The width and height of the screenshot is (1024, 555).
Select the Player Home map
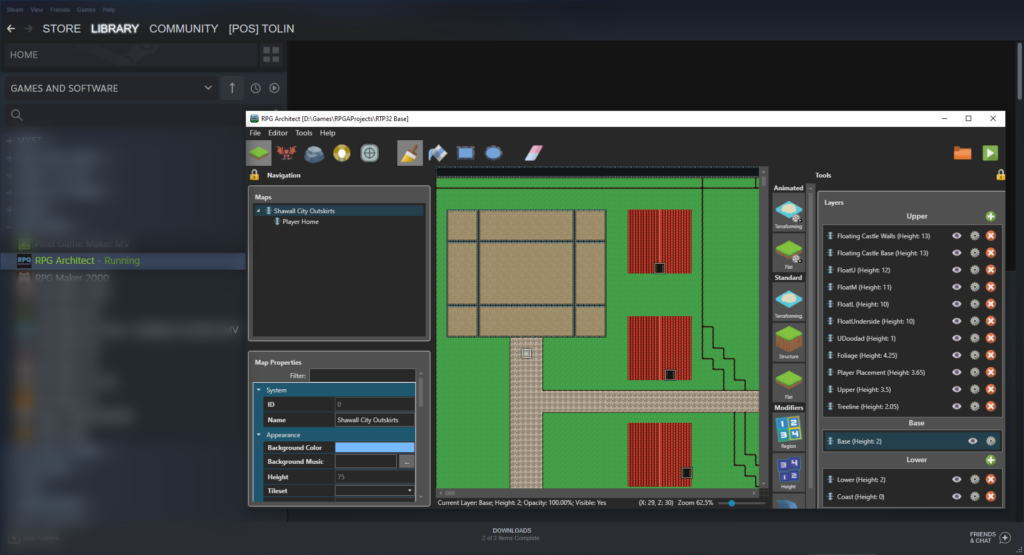coord(300,222)
